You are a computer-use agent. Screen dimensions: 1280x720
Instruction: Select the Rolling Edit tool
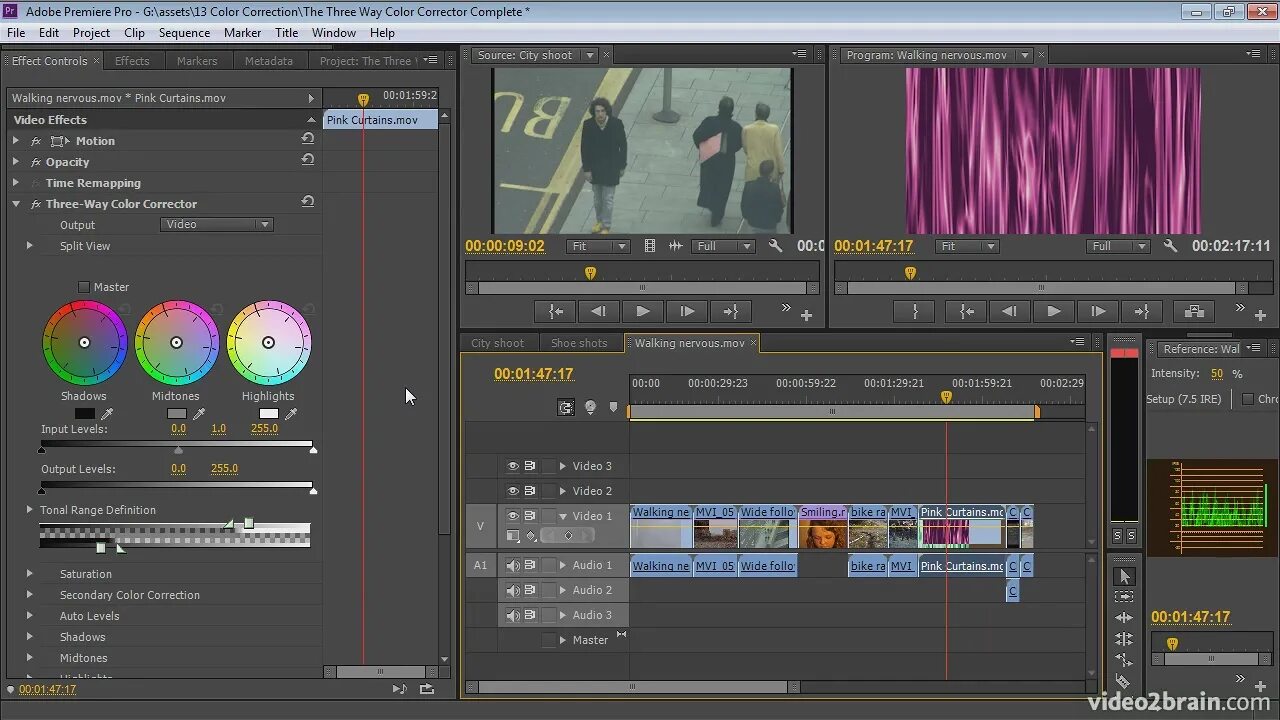[1124, 639]
